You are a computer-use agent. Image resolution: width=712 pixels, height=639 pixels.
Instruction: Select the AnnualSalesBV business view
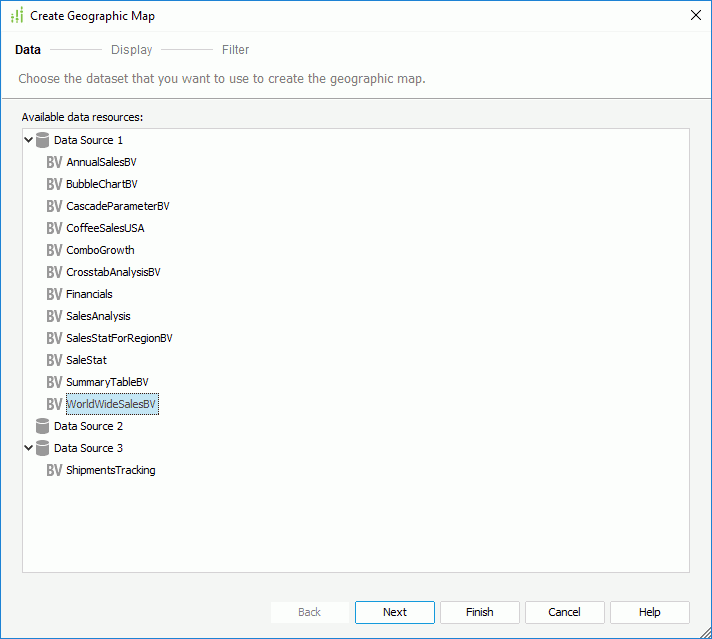pos(101,162)
